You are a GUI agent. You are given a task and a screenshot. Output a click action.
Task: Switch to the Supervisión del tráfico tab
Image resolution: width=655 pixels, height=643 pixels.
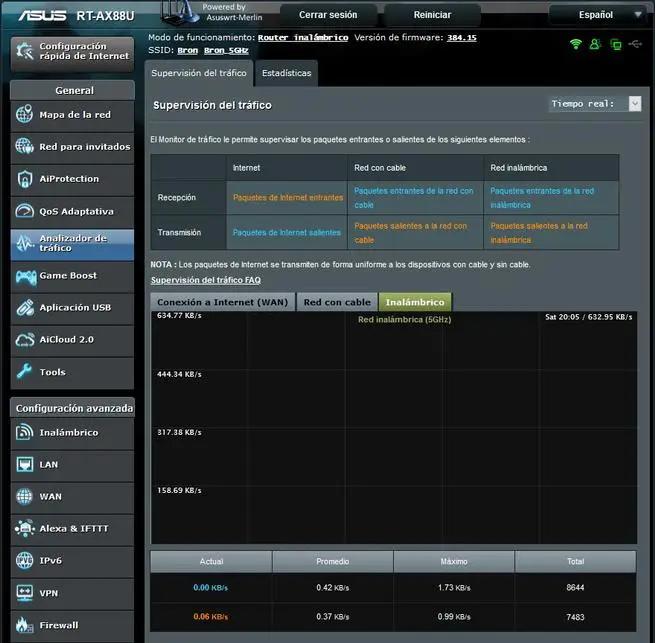click(199, 73)
